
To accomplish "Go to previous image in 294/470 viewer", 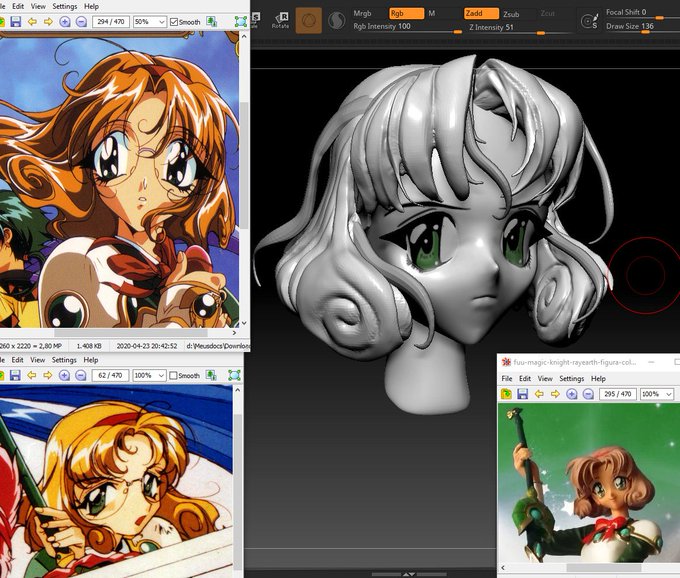I will 32,22.
